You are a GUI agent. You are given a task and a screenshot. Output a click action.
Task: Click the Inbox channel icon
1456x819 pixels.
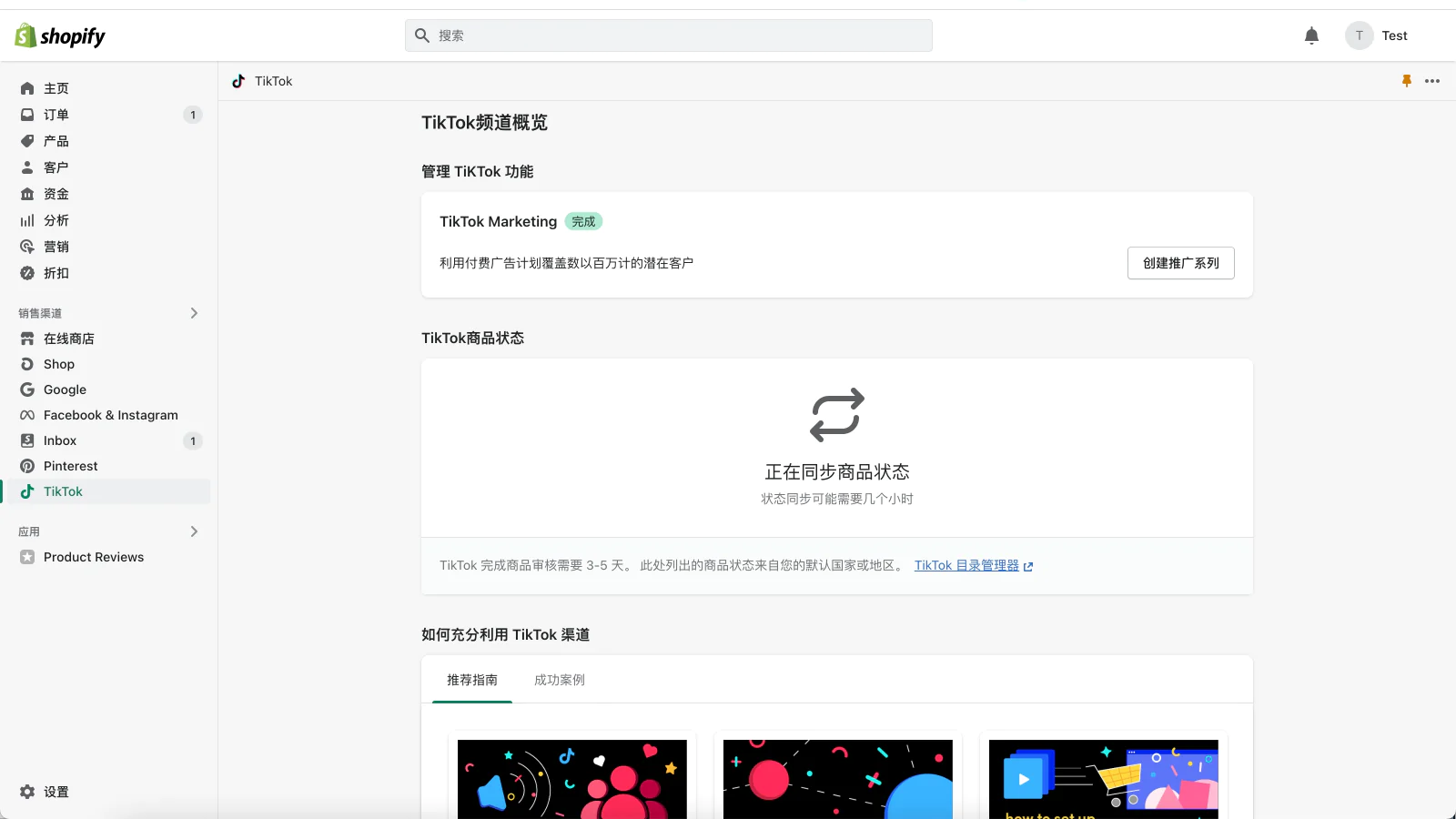(27, 440)
